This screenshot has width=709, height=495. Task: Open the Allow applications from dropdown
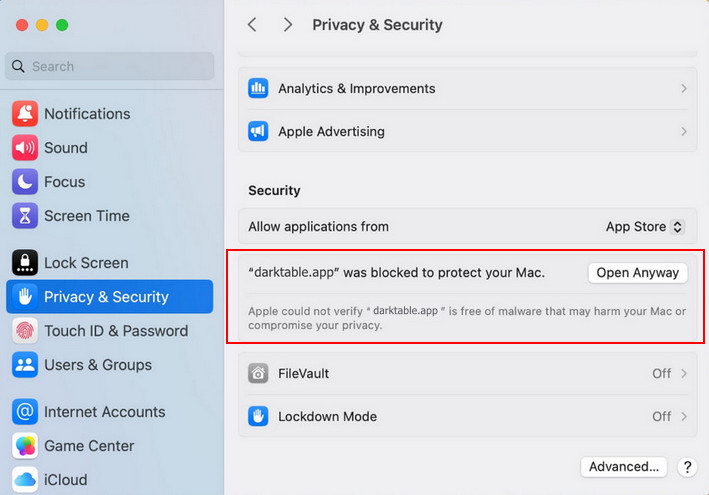[645, 227]
